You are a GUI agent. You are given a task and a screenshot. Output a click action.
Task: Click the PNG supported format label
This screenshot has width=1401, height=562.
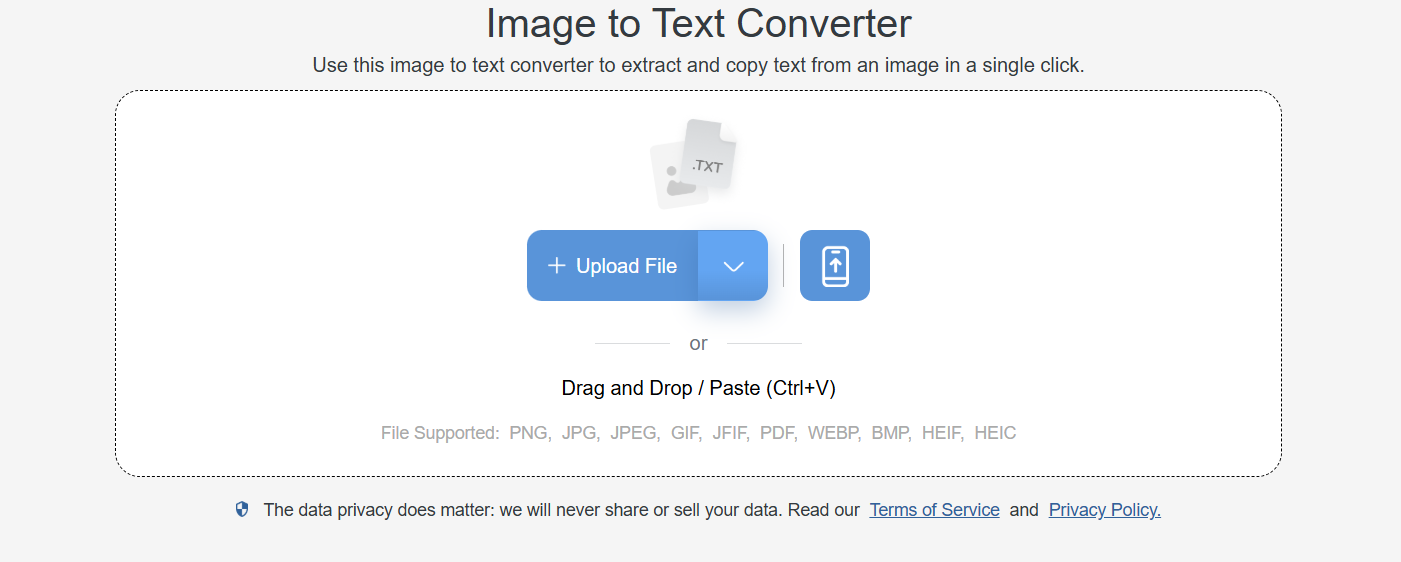(529, 433)
